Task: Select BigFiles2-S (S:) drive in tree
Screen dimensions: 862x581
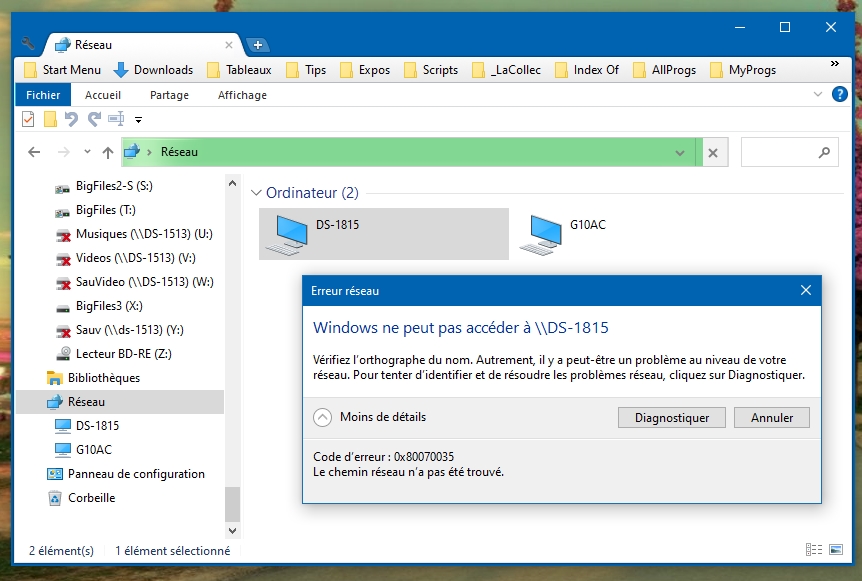Action: [114, 186]
